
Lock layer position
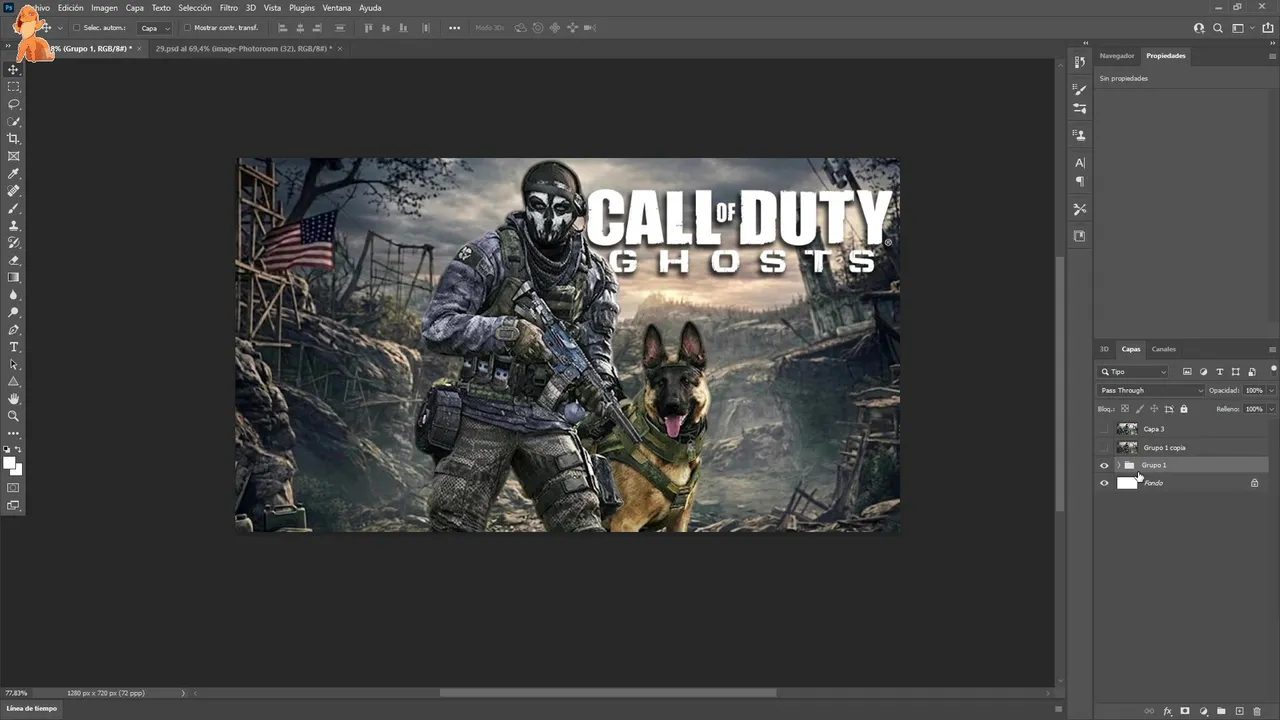pos(1154,409)
